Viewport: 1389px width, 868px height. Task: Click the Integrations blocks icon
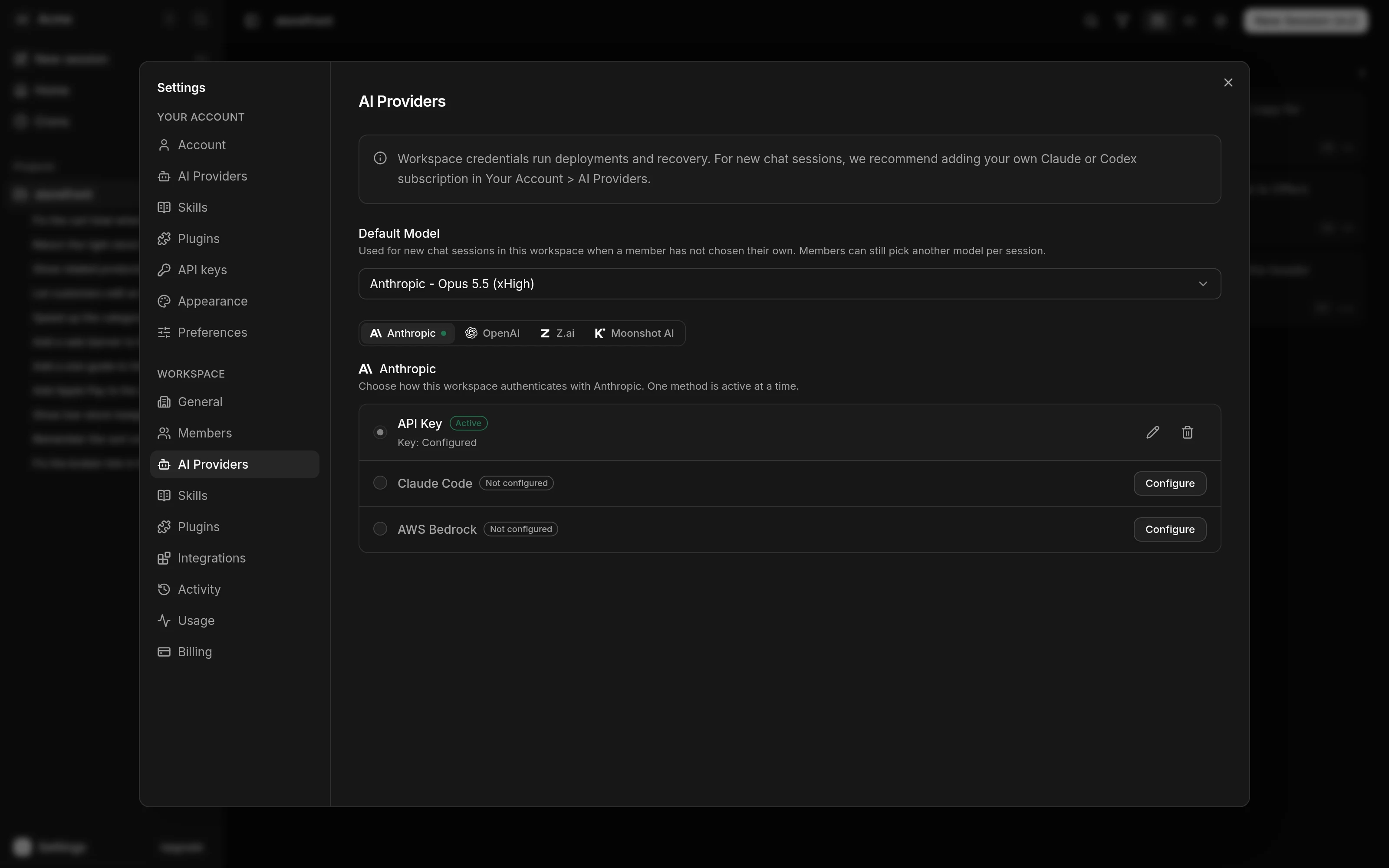164,558
